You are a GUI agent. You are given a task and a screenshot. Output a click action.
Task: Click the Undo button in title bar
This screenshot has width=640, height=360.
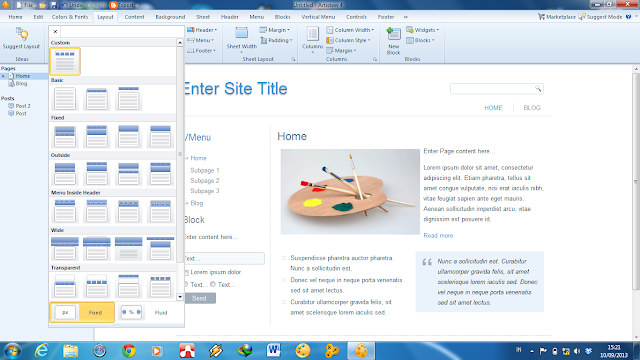pos(73,5)
